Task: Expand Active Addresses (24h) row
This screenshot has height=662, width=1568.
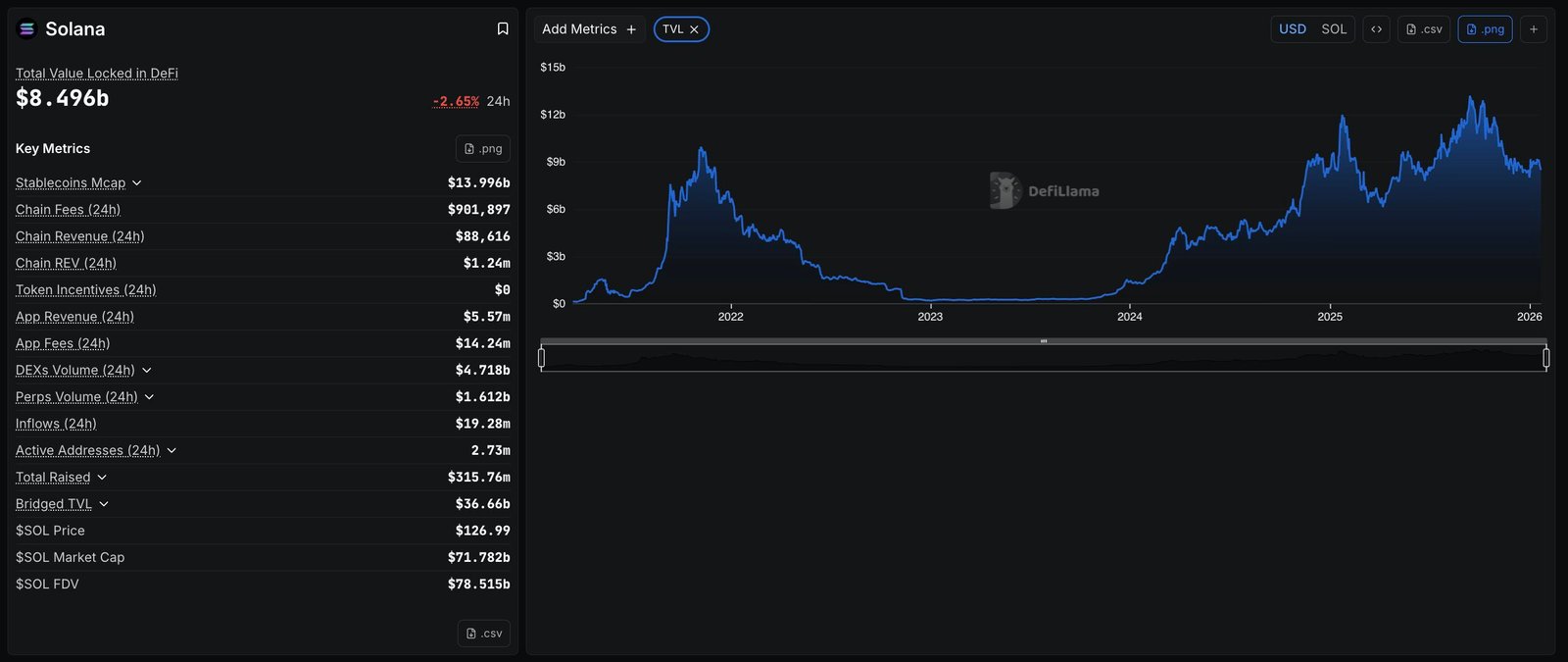Action: pyautogui.click(x=171, y=451)
